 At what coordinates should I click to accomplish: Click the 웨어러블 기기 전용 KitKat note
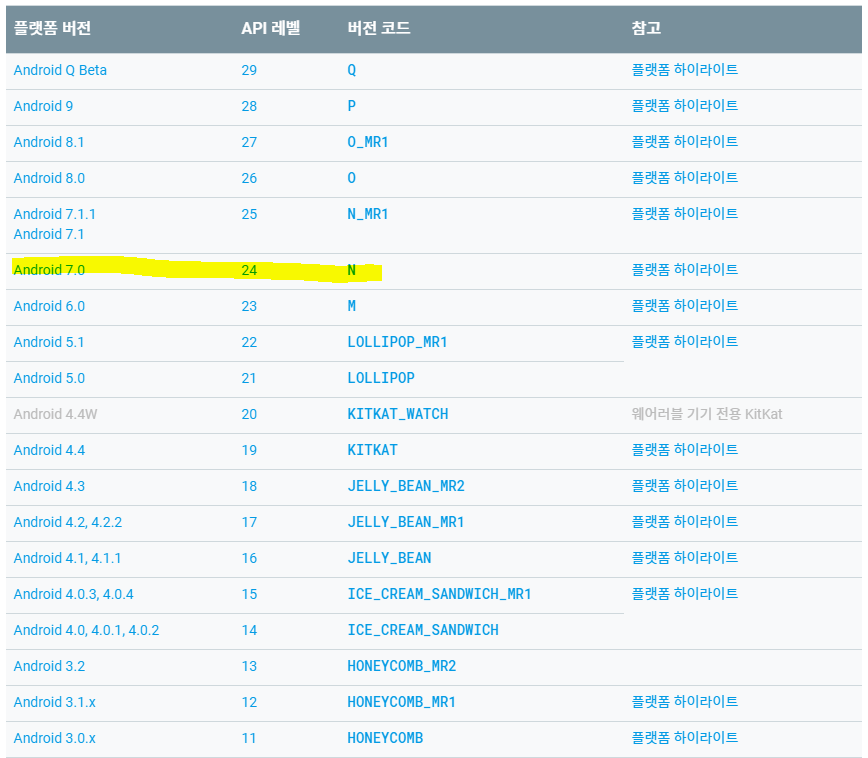point(707,414)
